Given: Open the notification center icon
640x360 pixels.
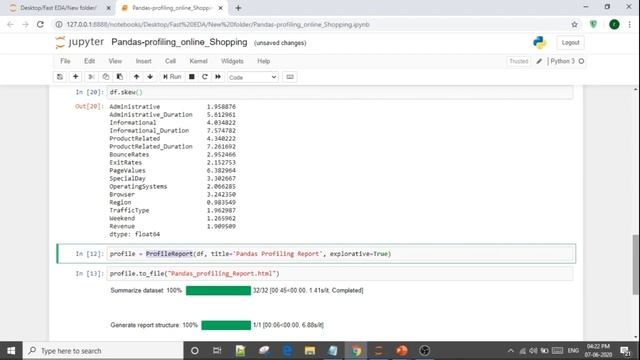Looking at the screenshot, I should [625, 351].
